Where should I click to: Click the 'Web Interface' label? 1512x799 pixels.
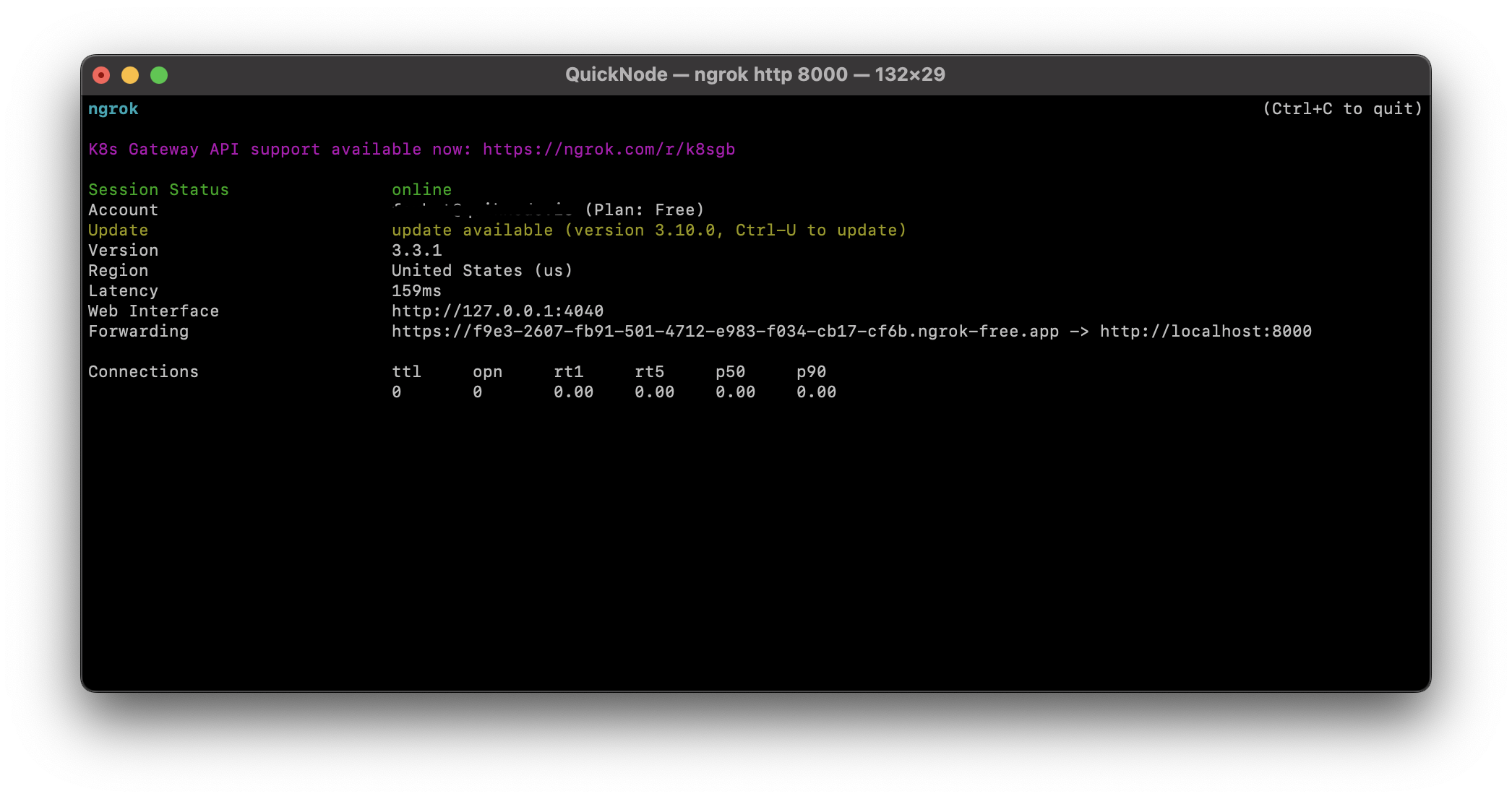153,311
